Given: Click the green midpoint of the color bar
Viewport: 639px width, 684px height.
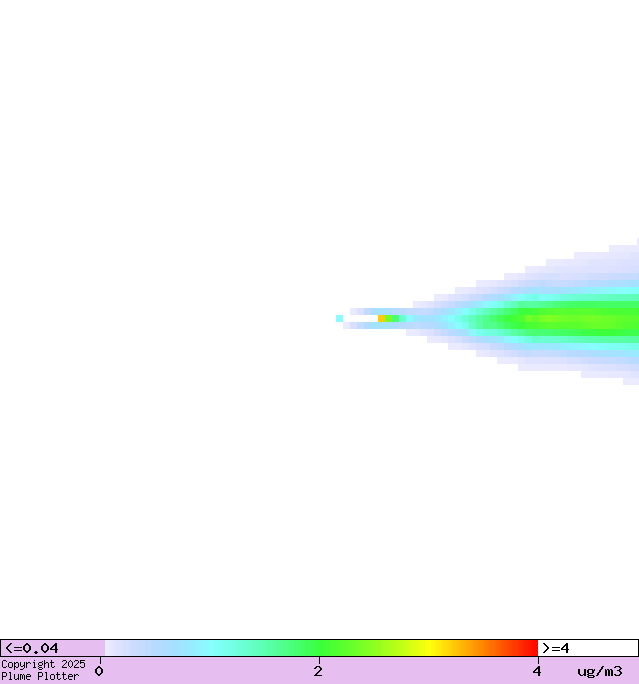Looking at the screenshot, I should (x=321, y=648).
